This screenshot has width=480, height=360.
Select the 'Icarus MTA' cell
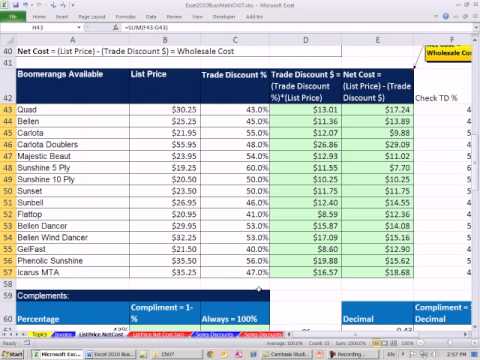pyautogui.click(x=73, y=273)
